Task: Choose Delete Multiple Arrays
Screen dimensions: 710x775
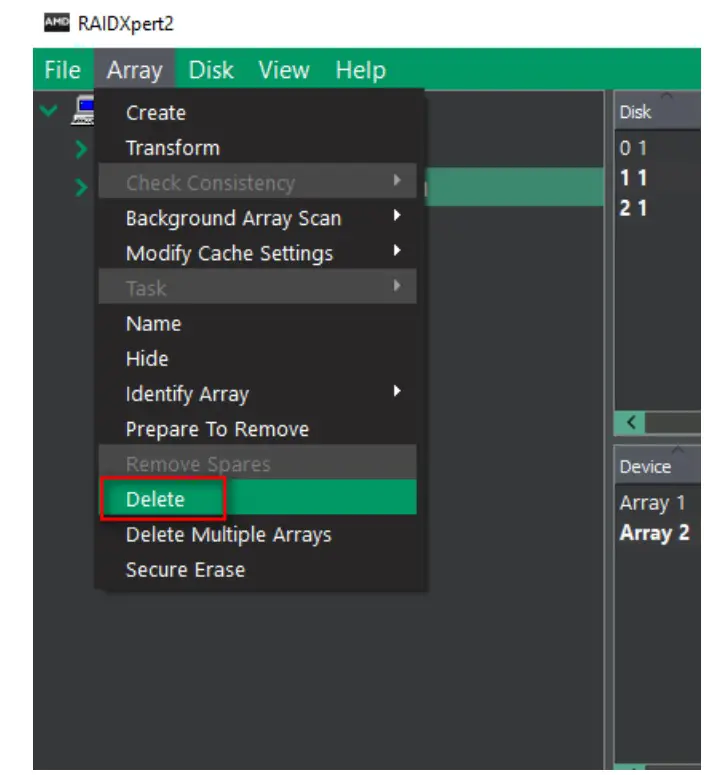Action: tap(258, 534)
